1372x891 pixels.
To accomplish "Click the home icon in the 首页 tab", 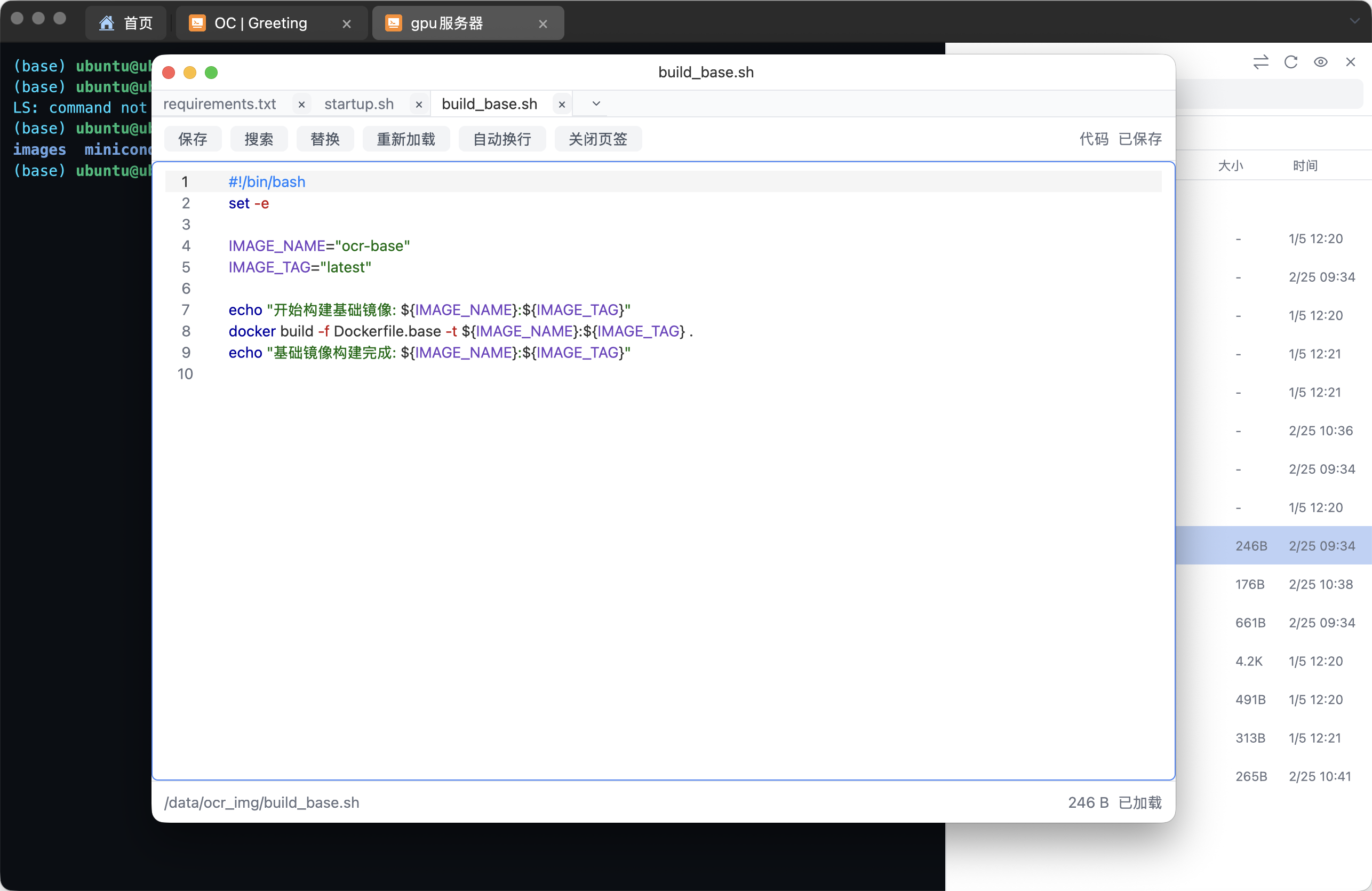I will click(107, 23).
